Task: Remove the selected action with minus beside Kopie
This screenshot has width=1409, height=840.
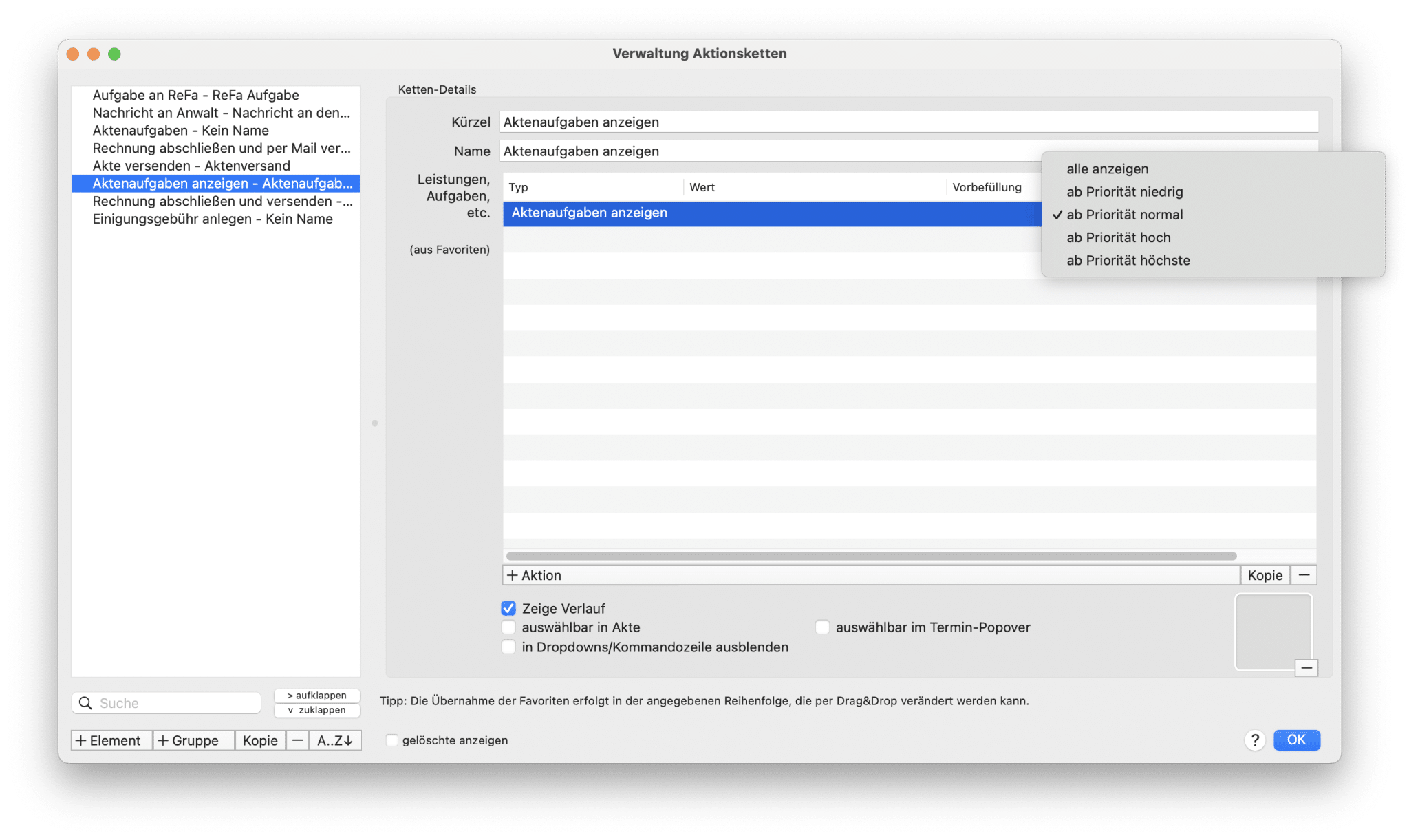Action: pos(1304,575)
